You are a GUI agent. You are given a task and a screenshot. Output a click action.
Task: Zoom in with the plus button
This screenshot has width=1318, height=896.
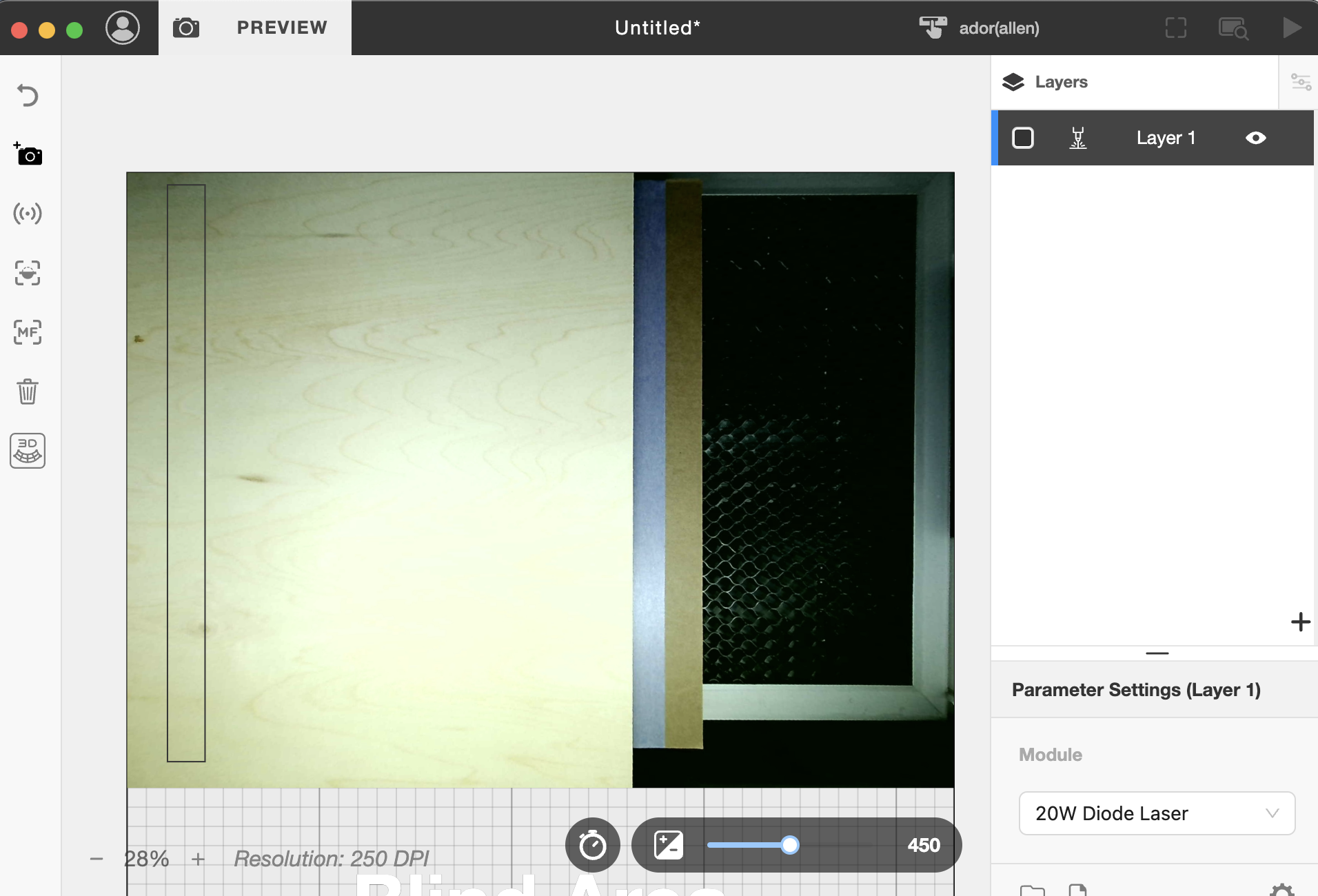tap(199, 859)
